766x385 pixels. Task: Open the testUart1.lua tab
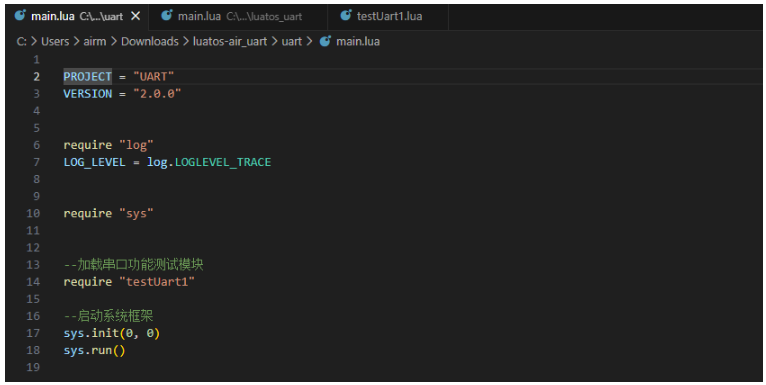[388, 16]
